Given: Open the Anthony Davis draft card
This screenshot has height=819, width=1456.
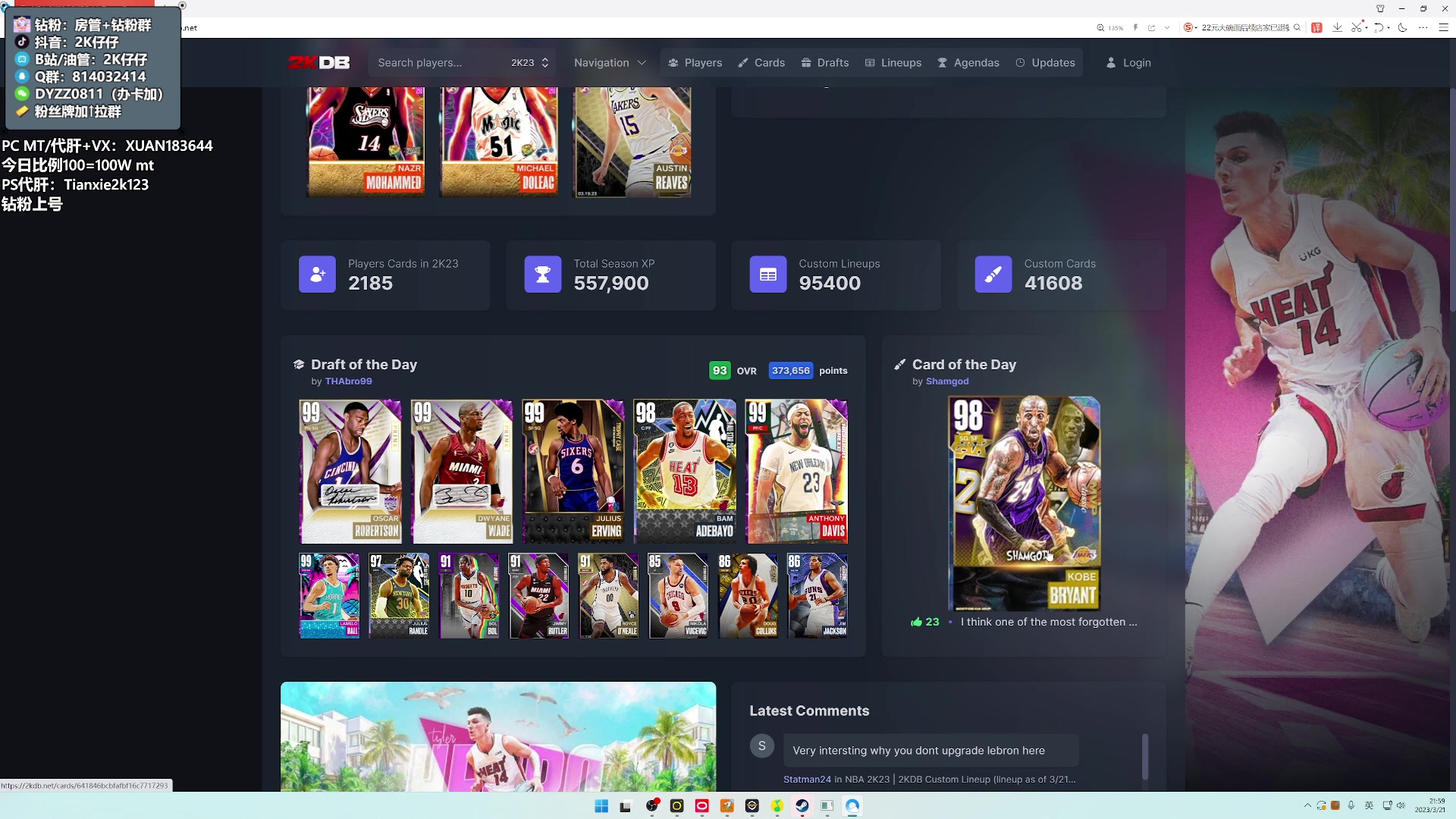Looking at the screenshot, I should (x=796, y=471).
